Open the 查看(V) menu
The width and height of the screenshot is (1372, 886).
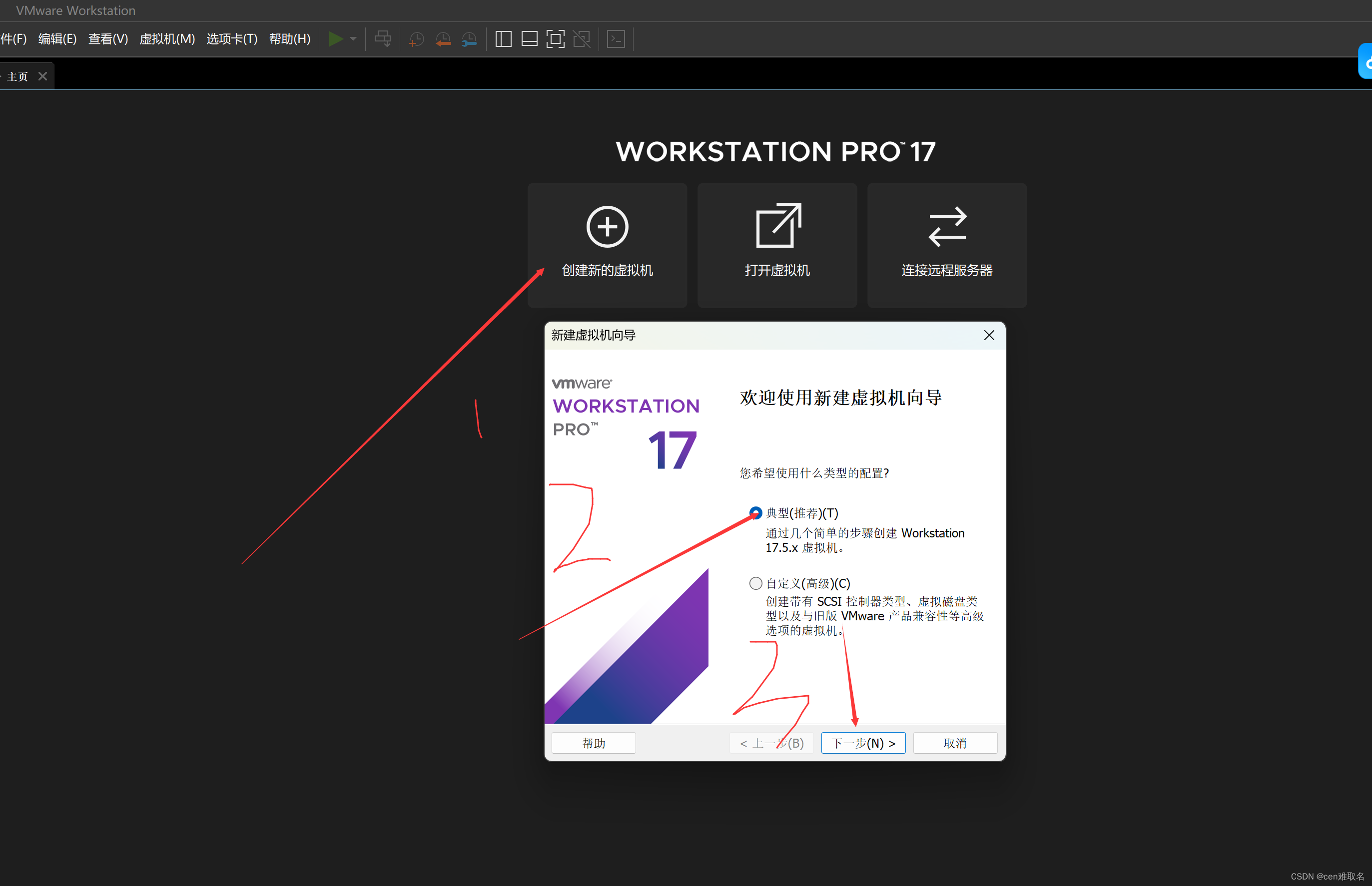point(108,39)
